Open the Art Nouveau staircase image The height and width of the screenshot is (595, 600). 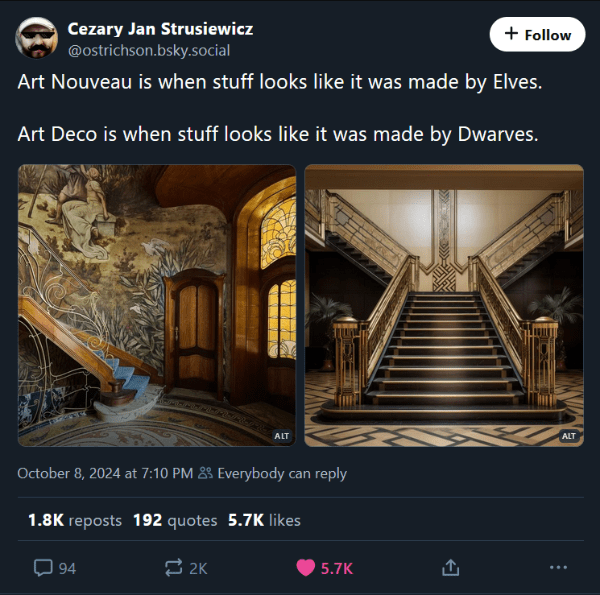[x=157, y=305]
